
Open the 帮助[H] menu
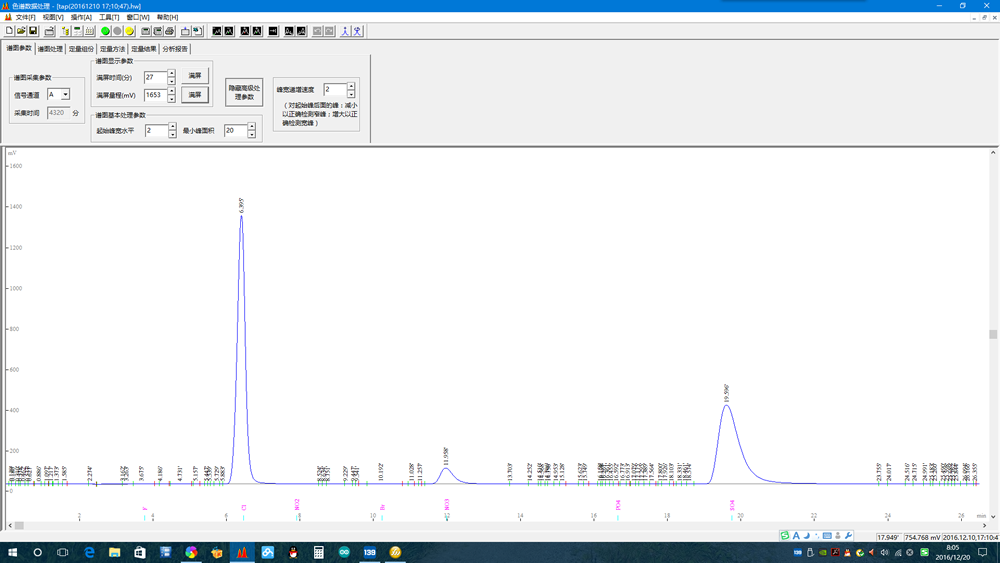pyautogui.click(x=168, y=17)
